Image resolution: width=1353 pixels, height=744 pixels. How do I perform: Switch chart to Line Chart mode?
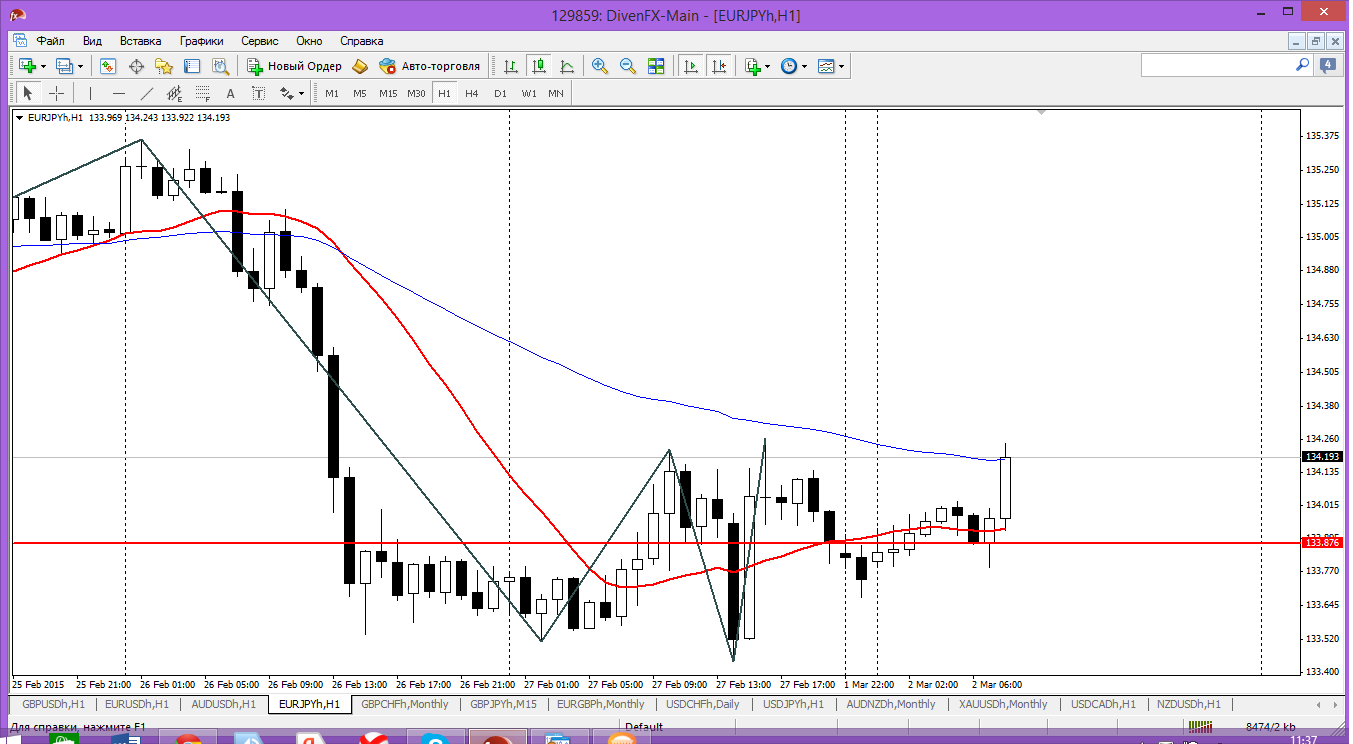(x=567, y=66)
